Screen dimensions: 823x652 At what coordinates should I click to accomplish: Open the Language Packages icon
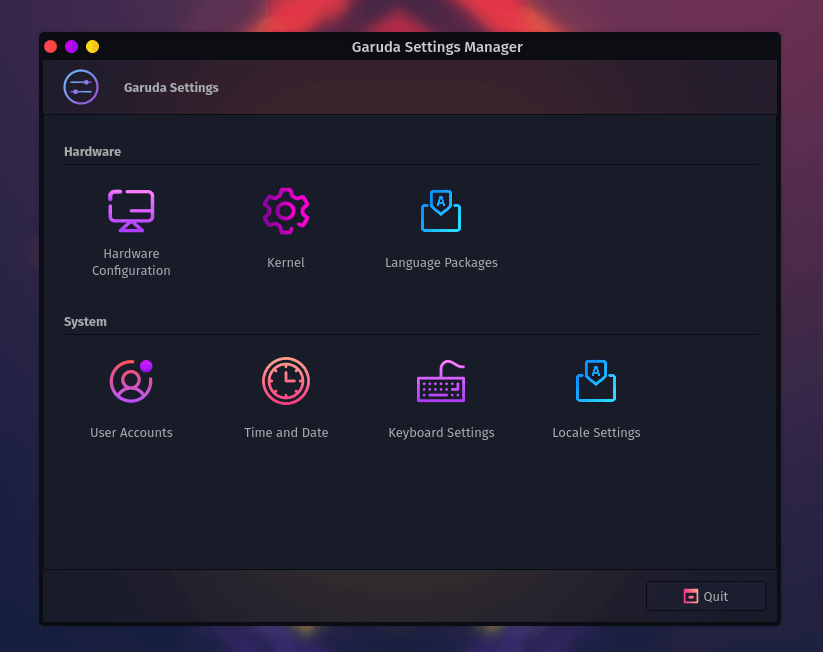(441, 210)
